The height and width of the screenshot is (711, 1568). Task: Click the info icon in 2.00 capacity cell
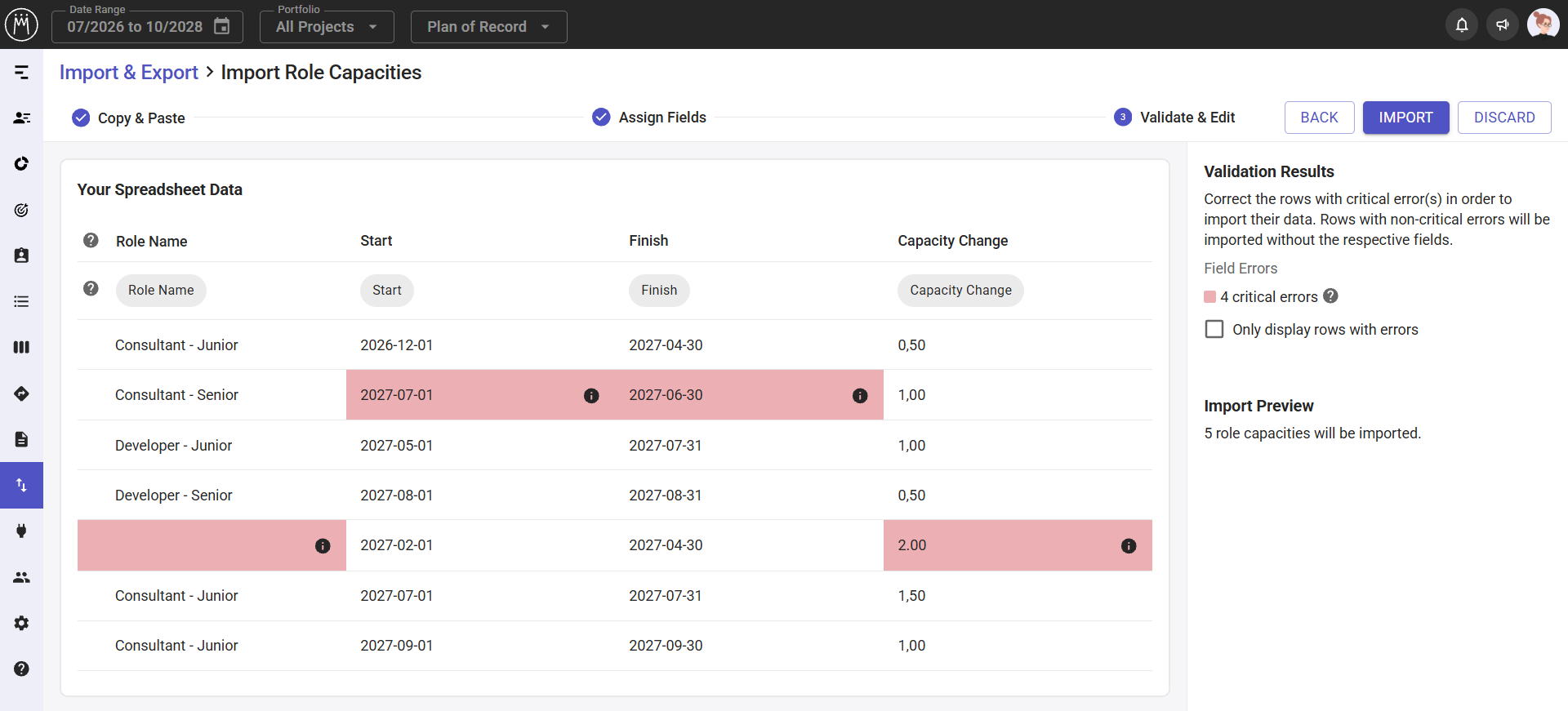coord(1129,546)
